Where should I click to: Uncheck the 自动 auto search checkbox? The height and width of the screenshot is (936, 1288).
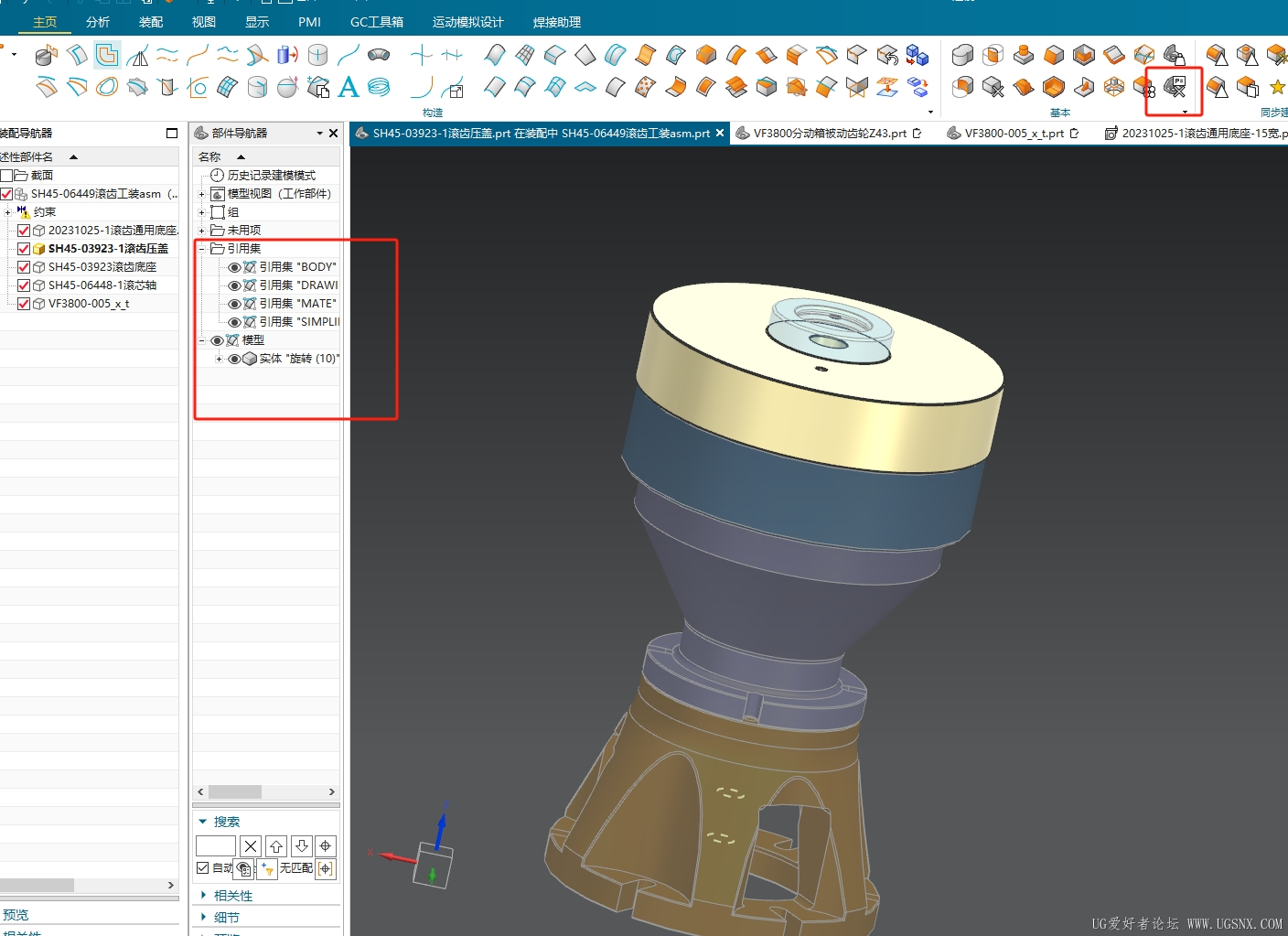tap(203, 867)
